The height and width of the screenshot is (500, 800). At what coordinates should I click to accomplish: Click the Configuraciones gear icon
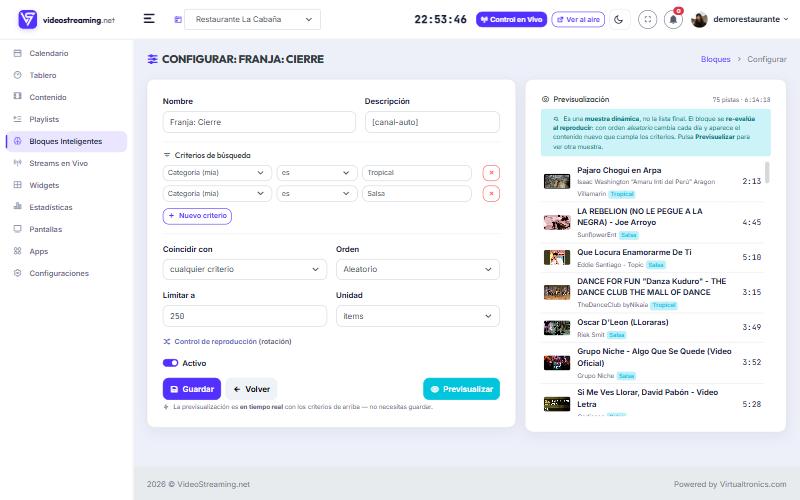pos(18,273)
